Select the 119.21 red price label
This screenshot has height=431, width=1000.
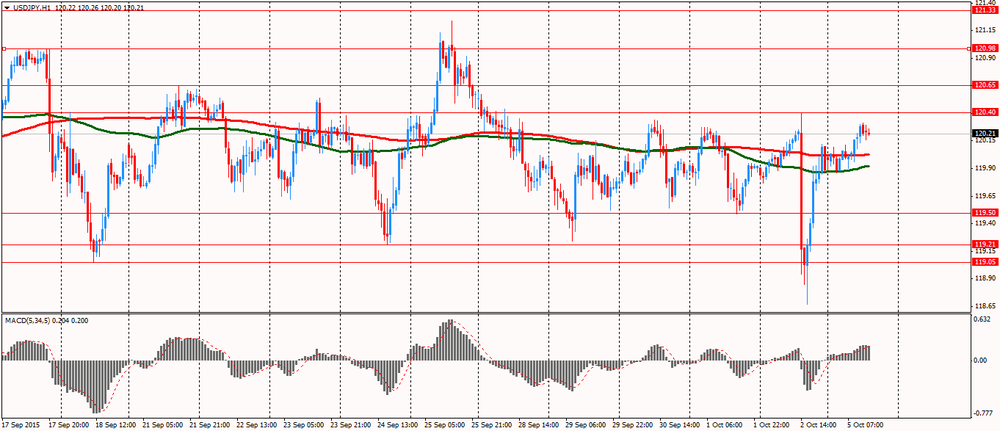pos(984,245)
